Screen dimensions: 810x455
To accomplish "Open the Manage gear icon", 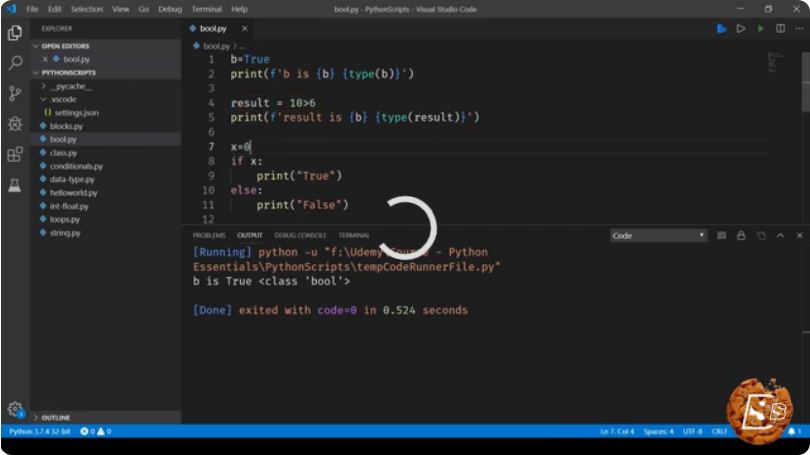I will click(15, 410).
